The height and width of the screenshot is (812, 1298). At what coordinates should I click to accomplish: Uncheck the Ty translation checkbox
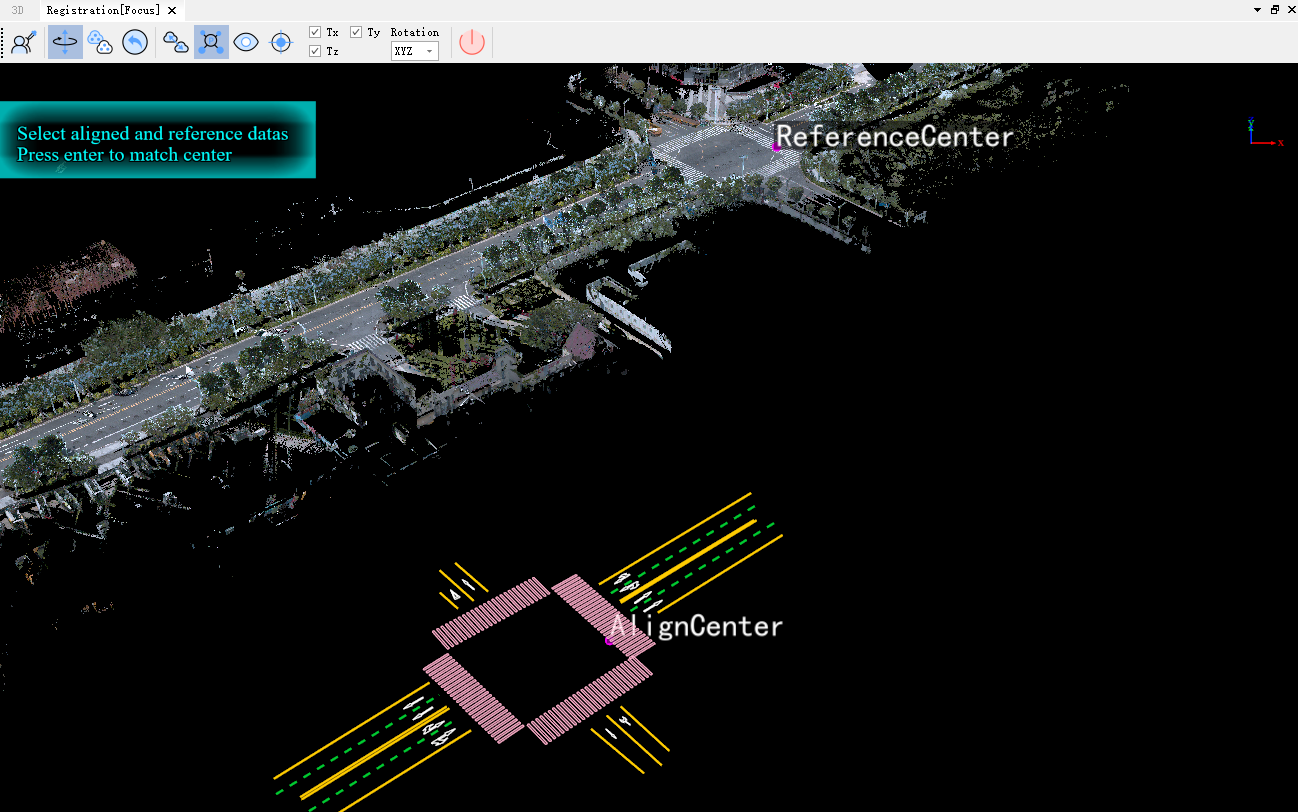point(356,32)
